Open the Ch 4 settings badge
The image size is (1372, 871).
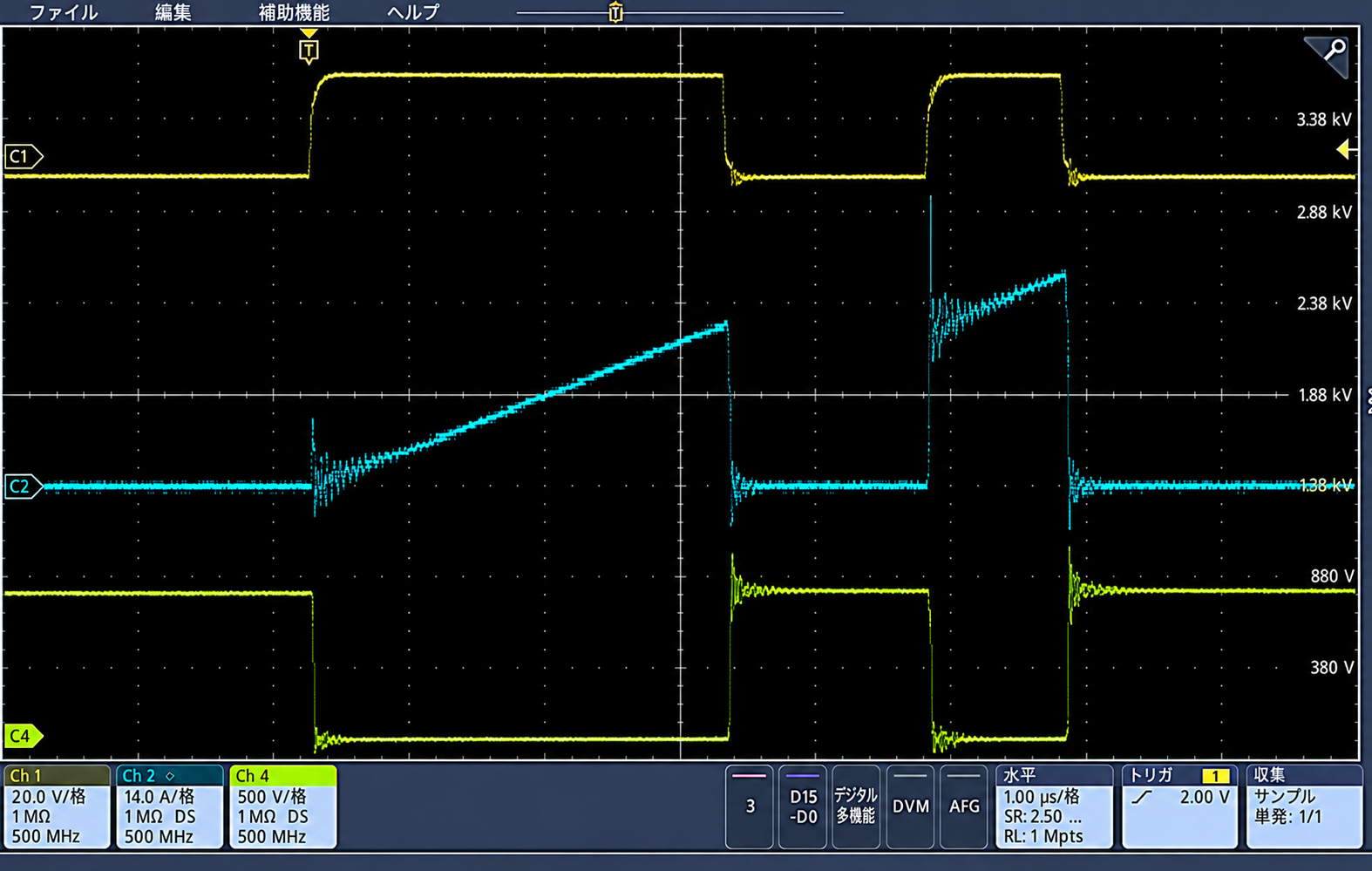coord(282,806)
